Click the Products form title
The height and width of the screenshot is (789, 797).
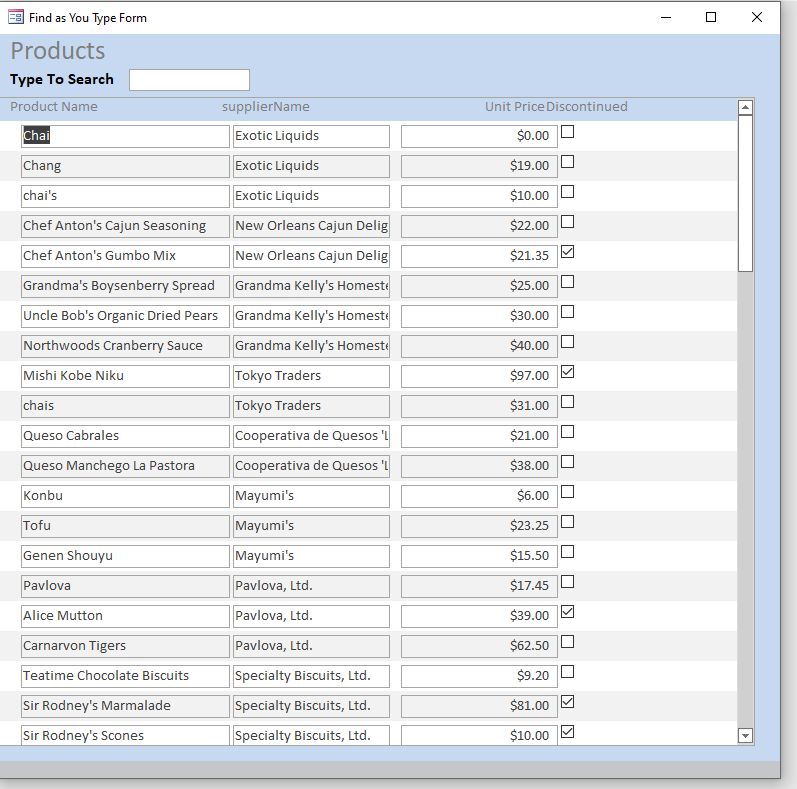58,51
